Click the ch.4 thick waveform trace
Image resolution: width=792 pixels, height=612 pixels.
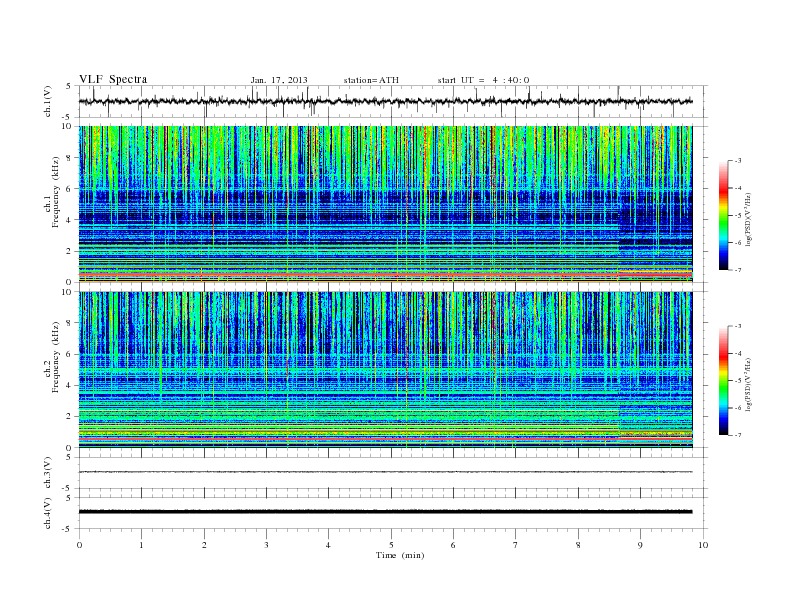point(385,512)
